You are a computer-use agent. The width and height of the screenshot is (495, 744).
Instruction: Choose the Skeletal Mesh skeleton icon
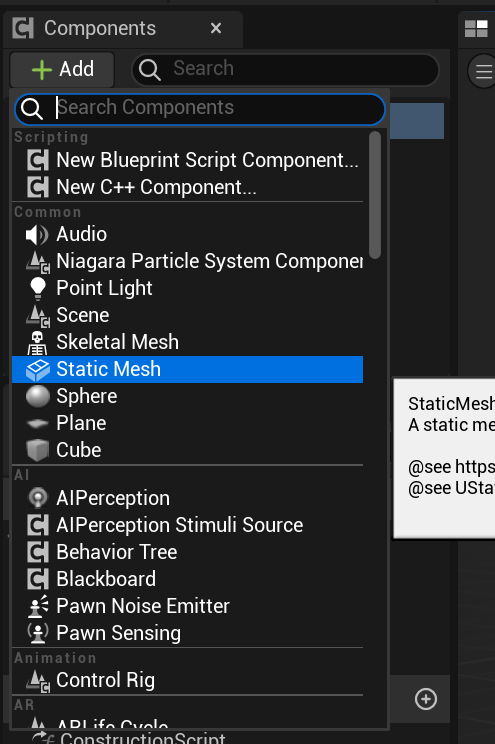[37, 343]
